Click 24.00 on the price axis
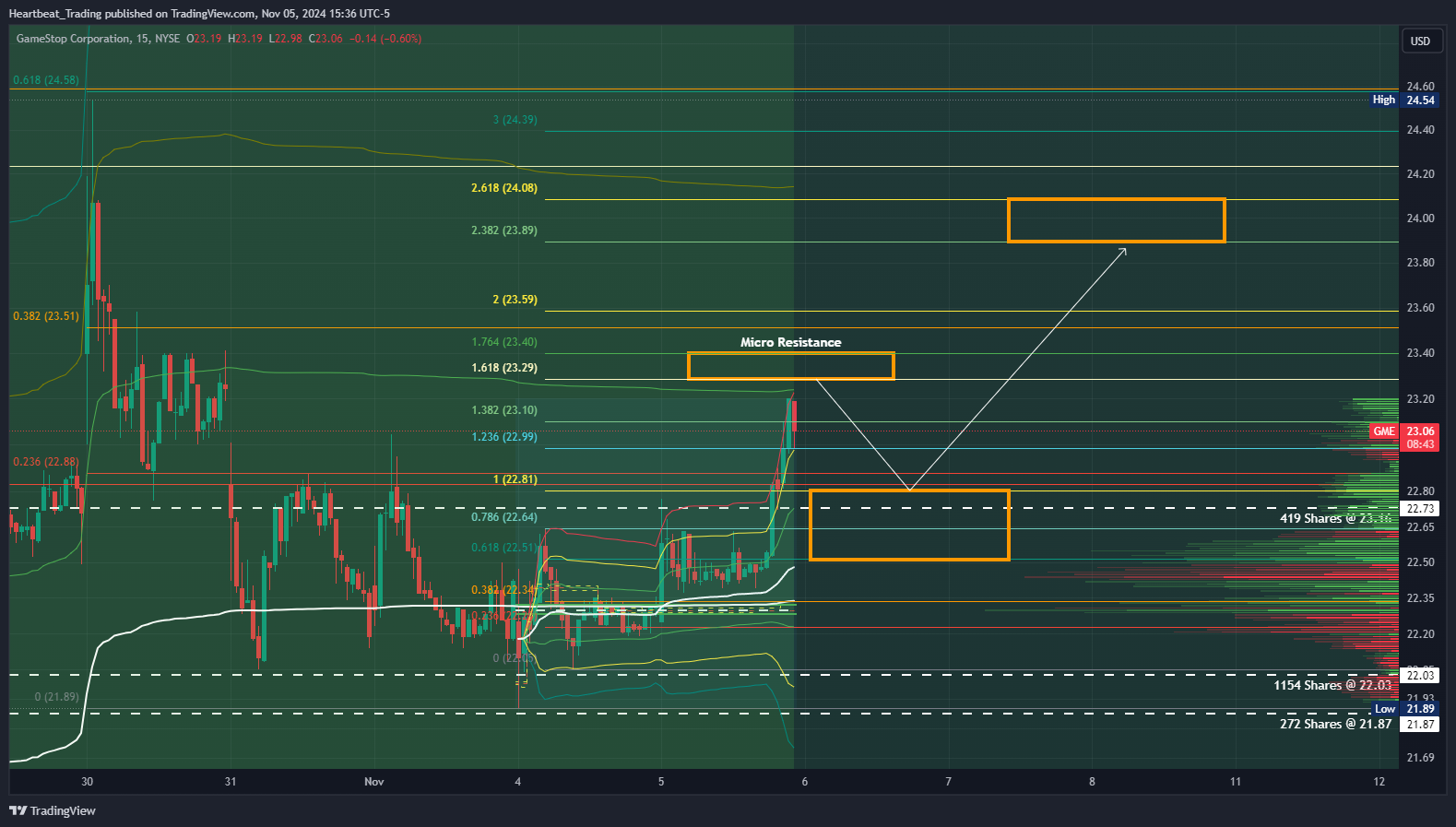1456x827 pixels. (x=1420, y=219)
